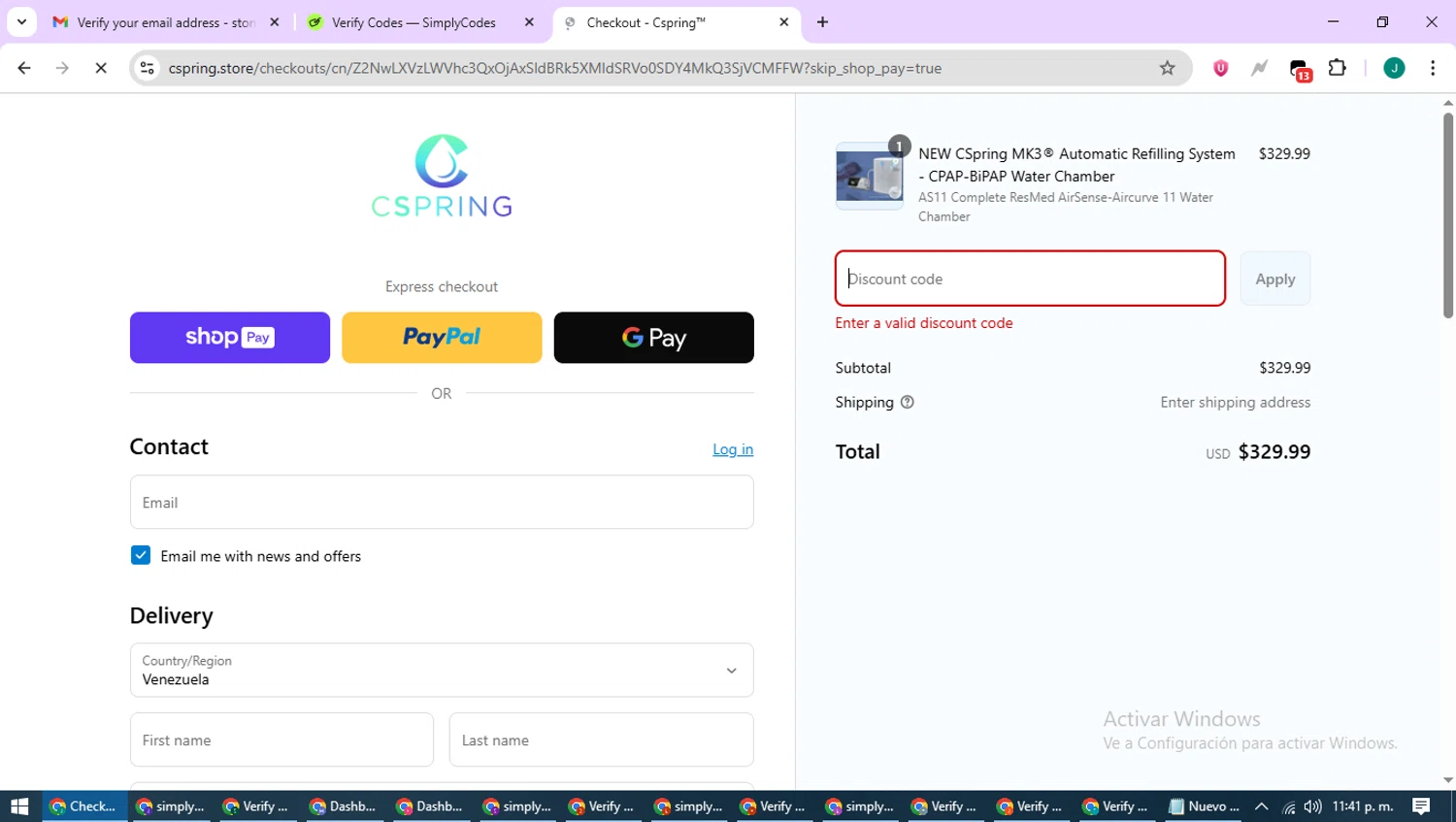
Task: Close the Verify Codes SimplyCodes tab
Action: [x=529, y=22]
